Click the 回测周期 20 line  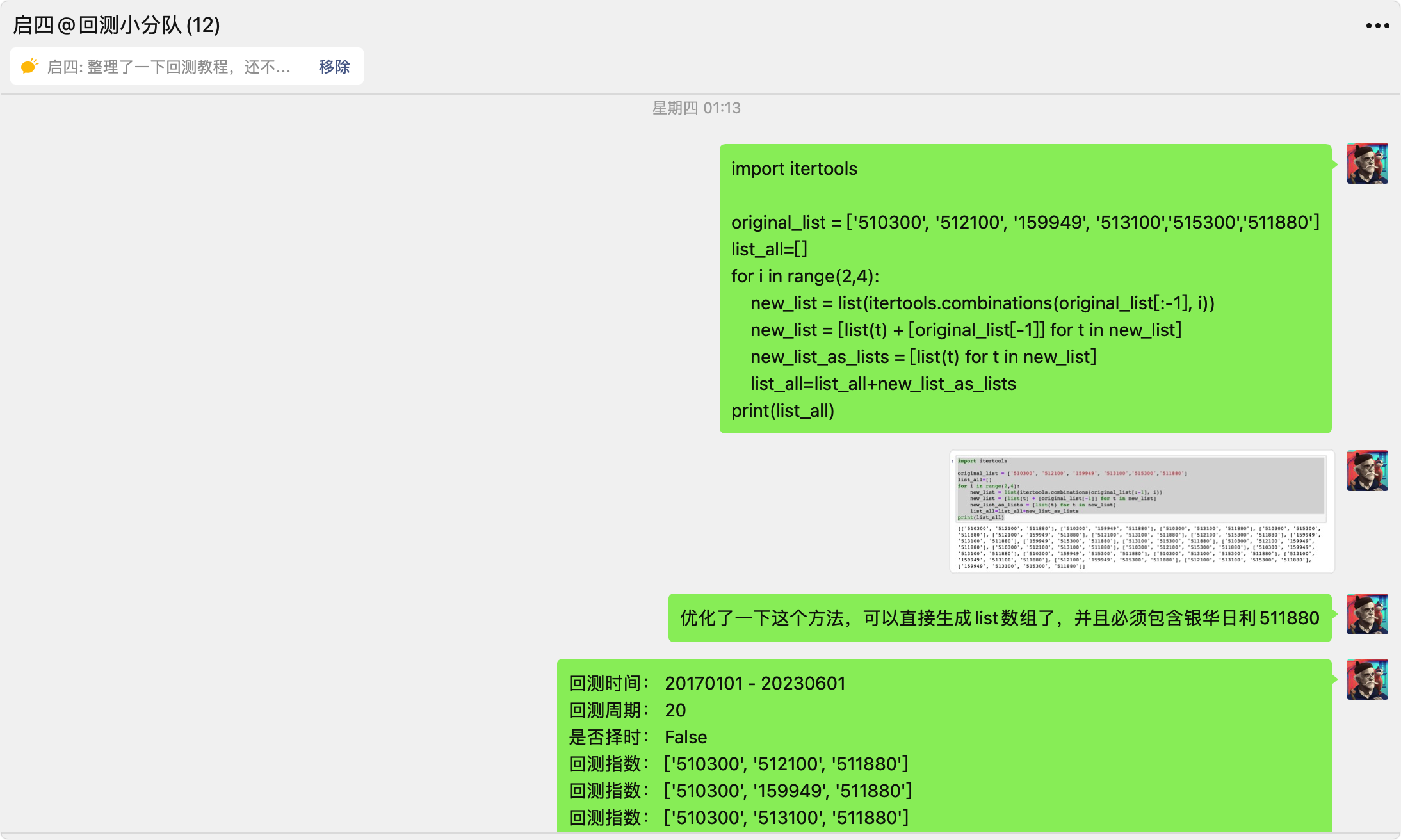pyautogui.click(x=628, y=711)
